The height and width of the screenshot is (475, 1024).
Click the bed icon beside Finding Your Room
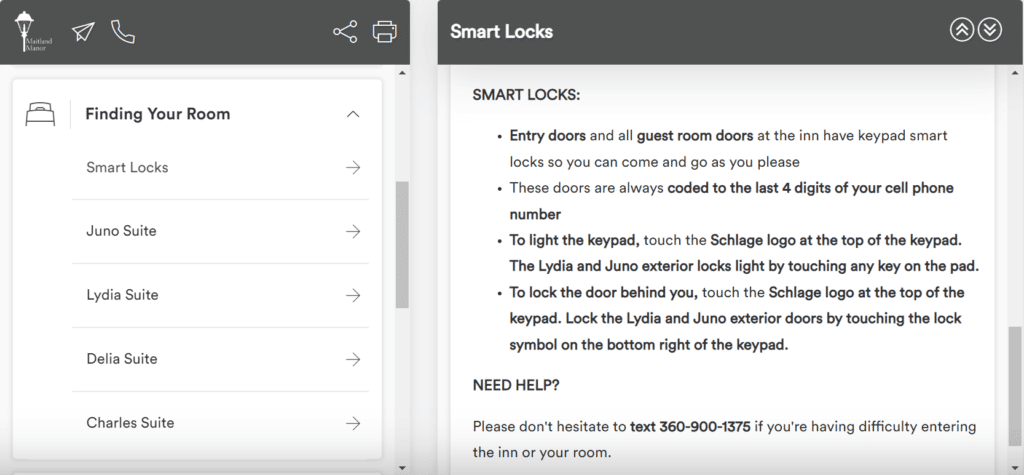(x=40, y=114)
